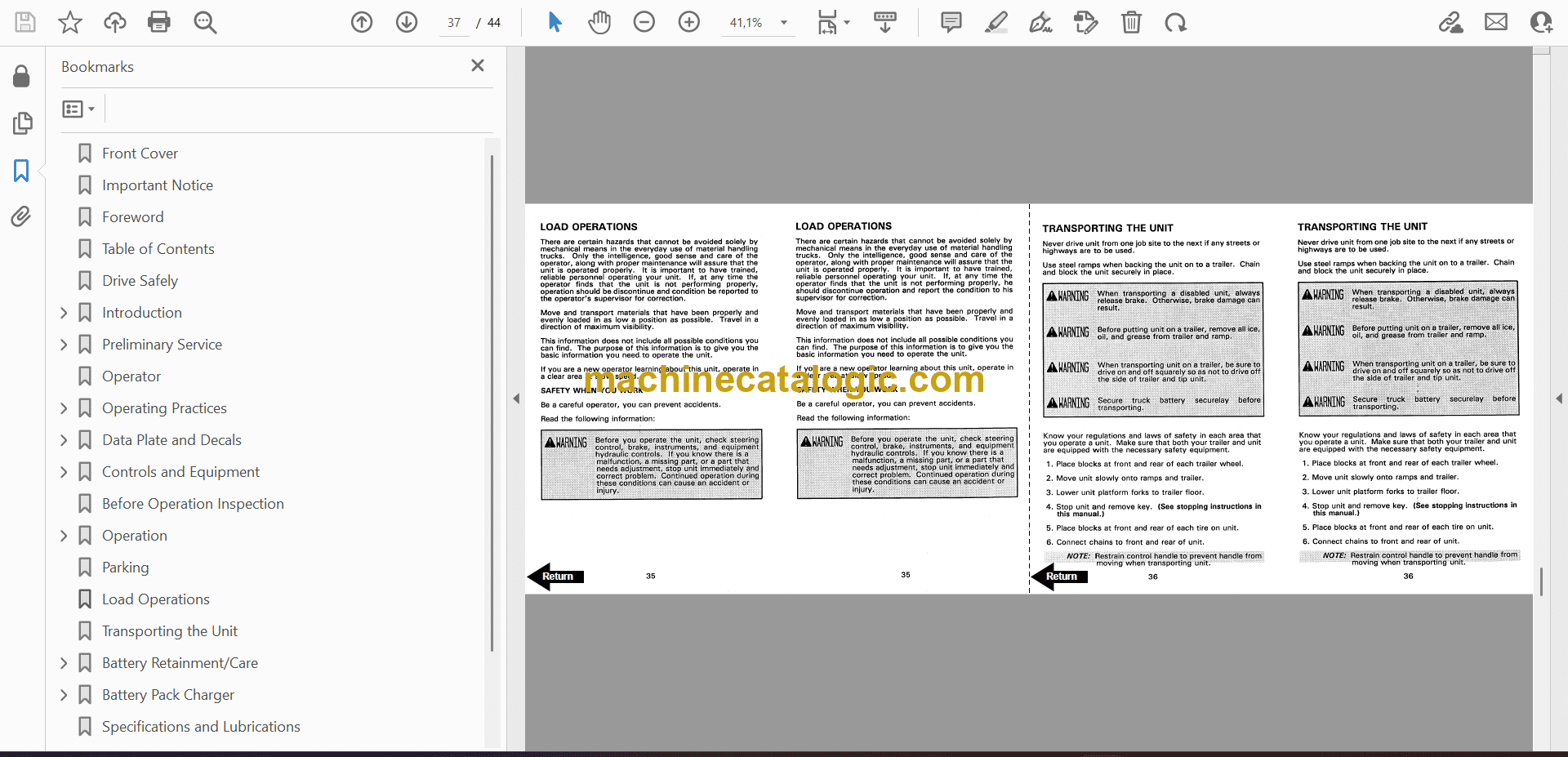Go to Transporting the Unit bookmark
1568x757 pixels.
(x=170, y=631)
